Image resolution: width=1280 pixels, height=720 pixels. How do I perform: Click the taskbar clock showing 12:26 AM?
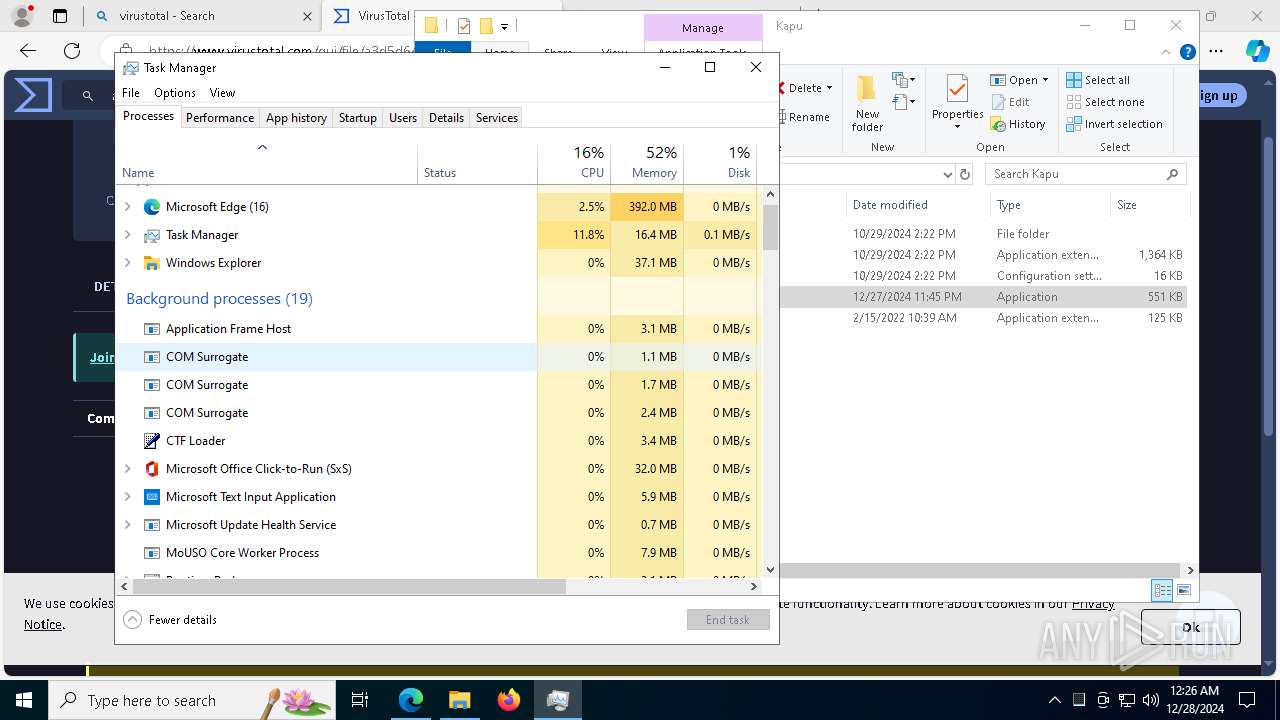click(1195, 700)
